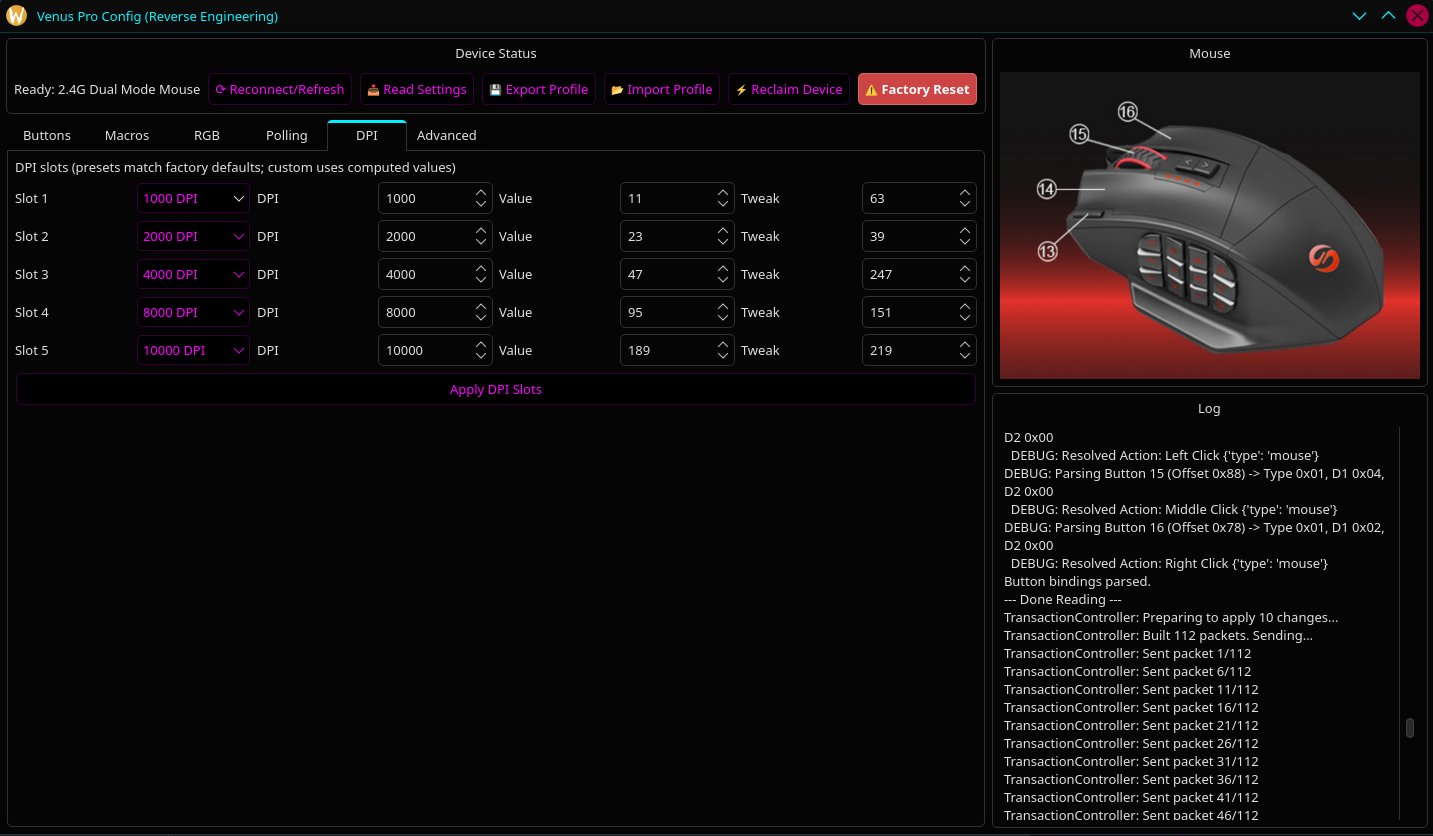Decrease the Slot 4 Tweak value
The image size is (1433, 836).
coord(965,319)
